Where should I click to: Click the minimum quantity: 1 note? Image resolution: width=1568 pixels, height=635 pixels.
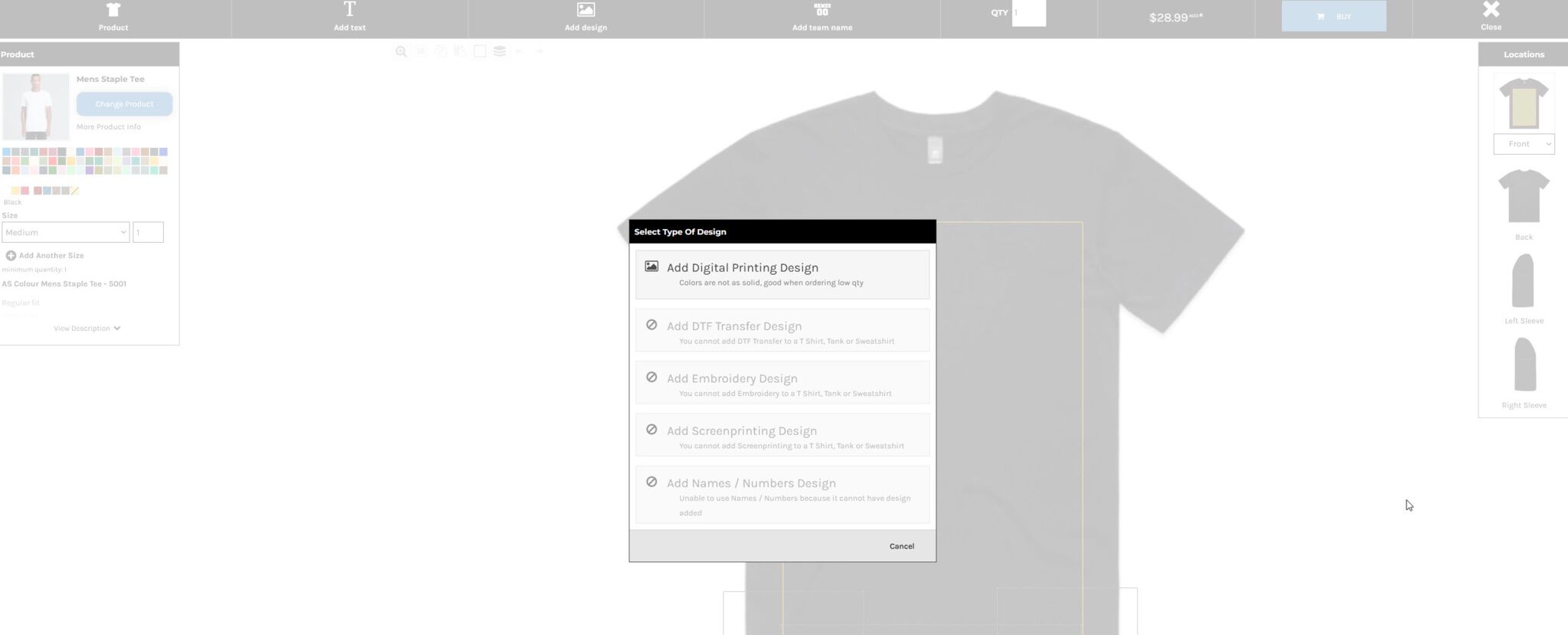coord(34,270)
